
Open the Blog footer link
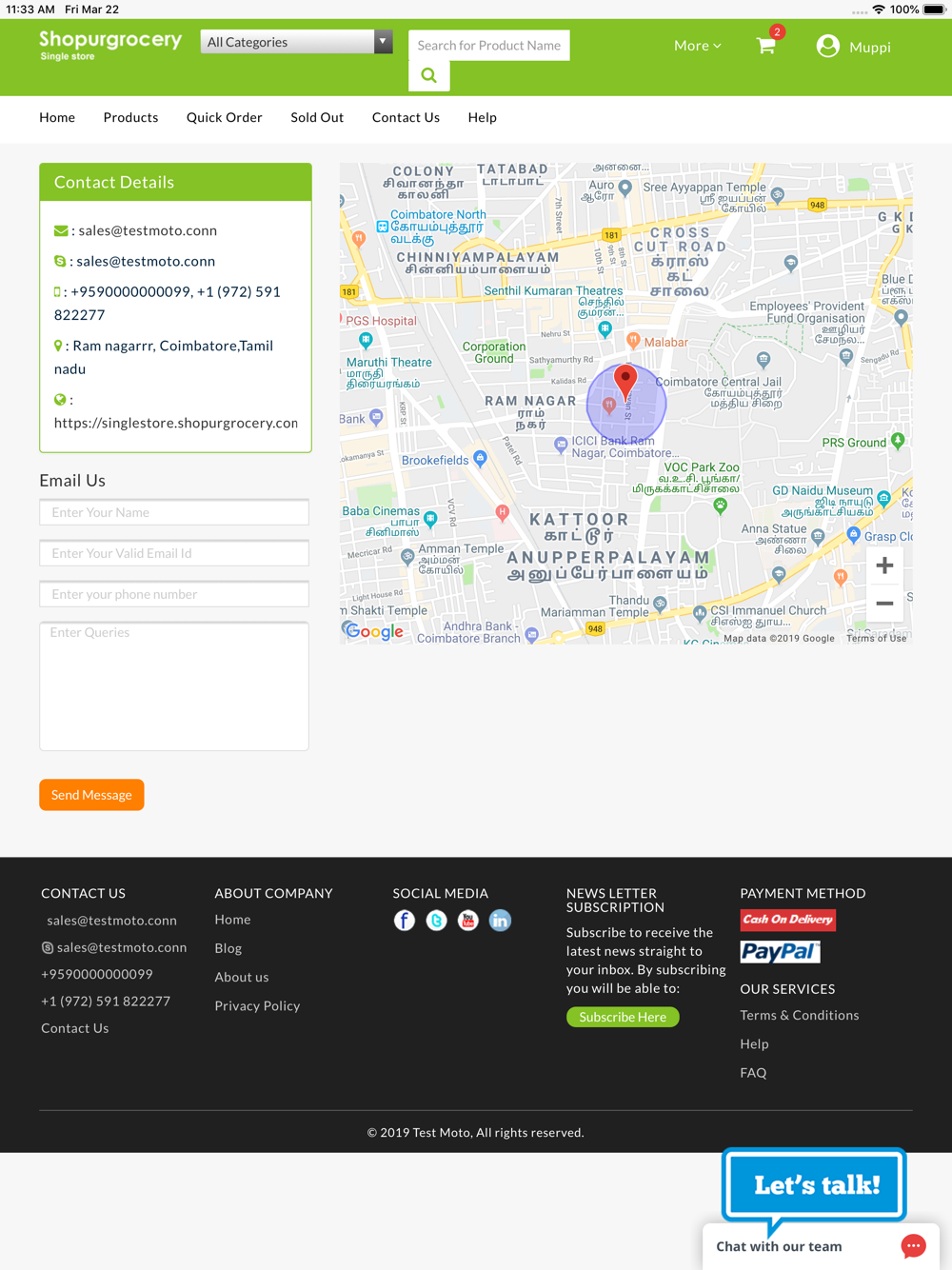(228, 948)
